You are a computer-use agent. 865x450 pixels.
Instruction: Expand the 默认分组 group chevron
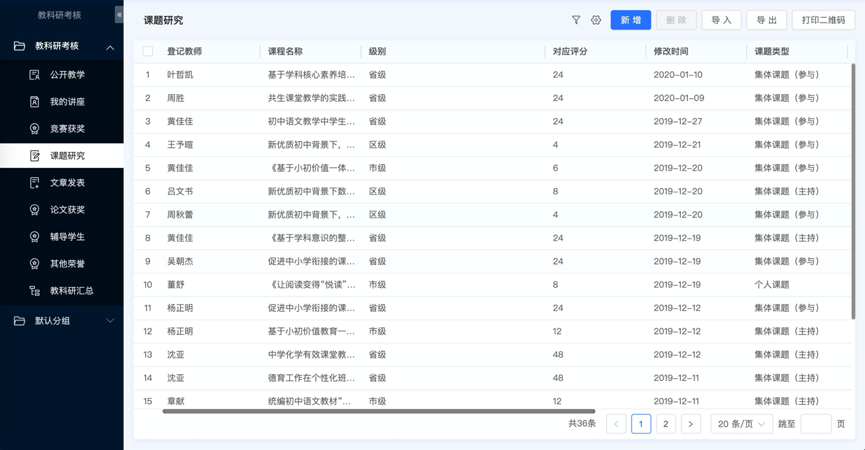pos(110,320)
